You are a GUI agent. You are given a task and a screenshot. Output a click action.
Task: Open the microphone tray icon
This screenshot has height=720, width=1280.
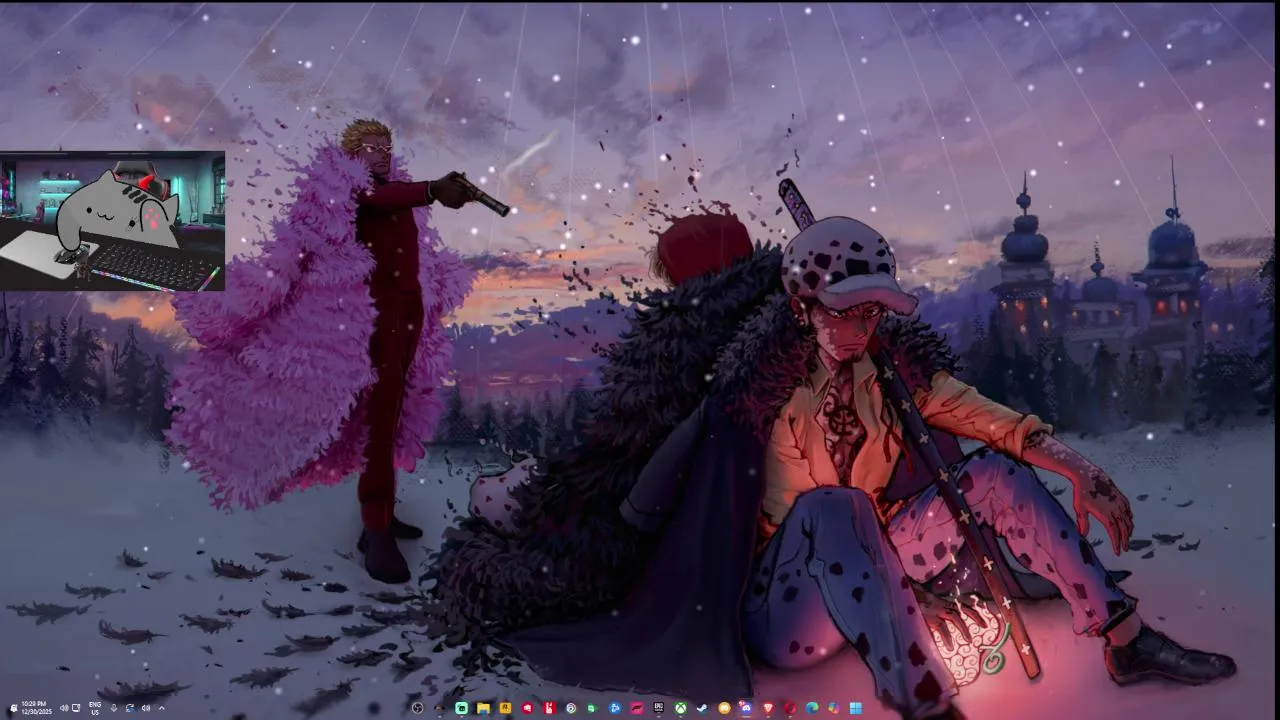[114, 708]
